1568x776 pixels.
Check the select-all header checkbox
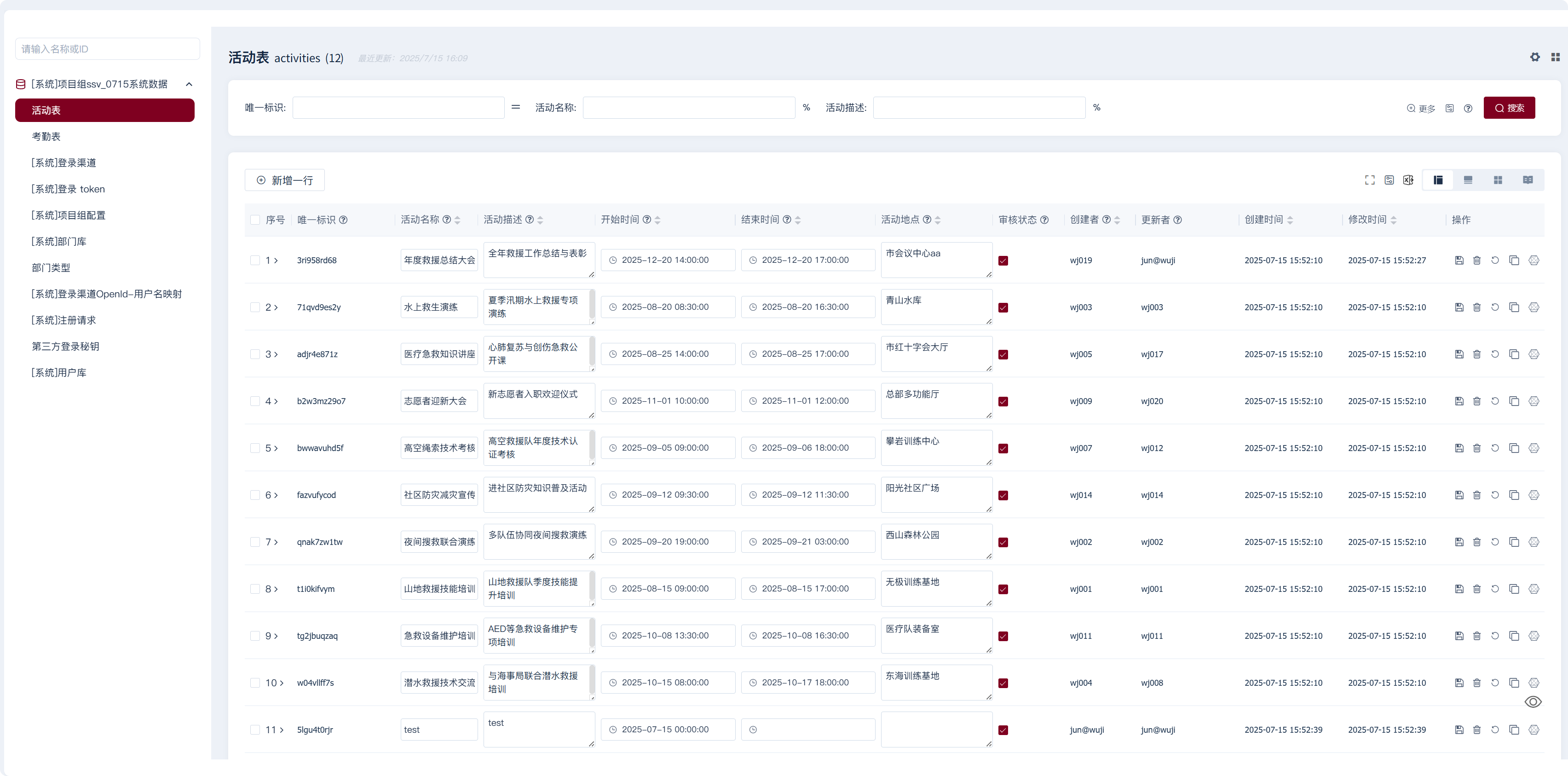coord(255,220)
